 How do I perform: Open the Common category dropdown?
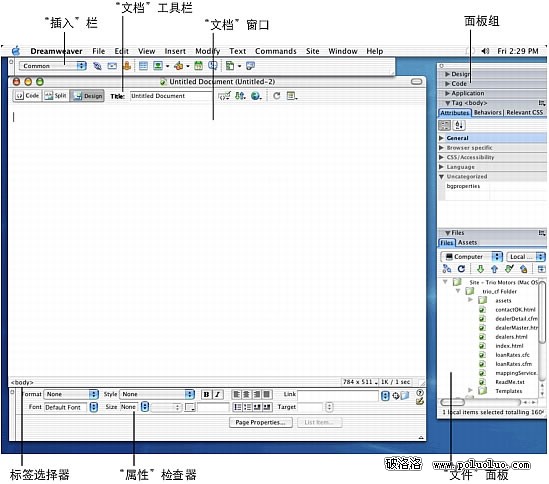point(53,66)
